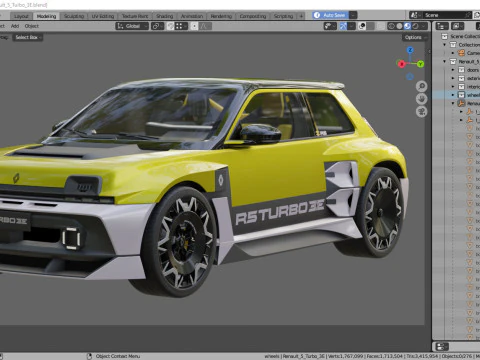Collapse the Collection tree node
Viewport: 480px width, 360px height.
[x=444, y=44]
